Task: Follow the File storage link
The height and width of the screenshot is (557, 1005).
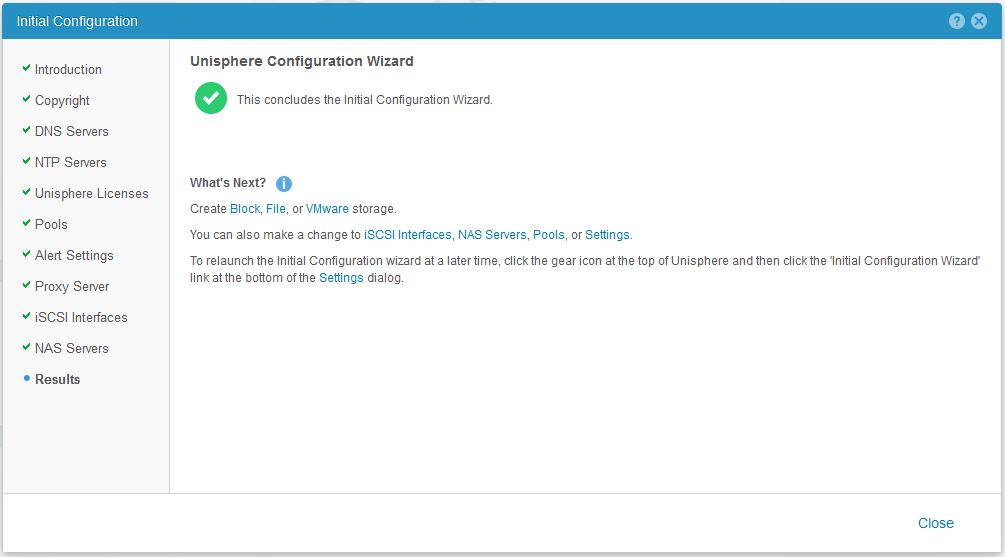Action: (276, 209)
